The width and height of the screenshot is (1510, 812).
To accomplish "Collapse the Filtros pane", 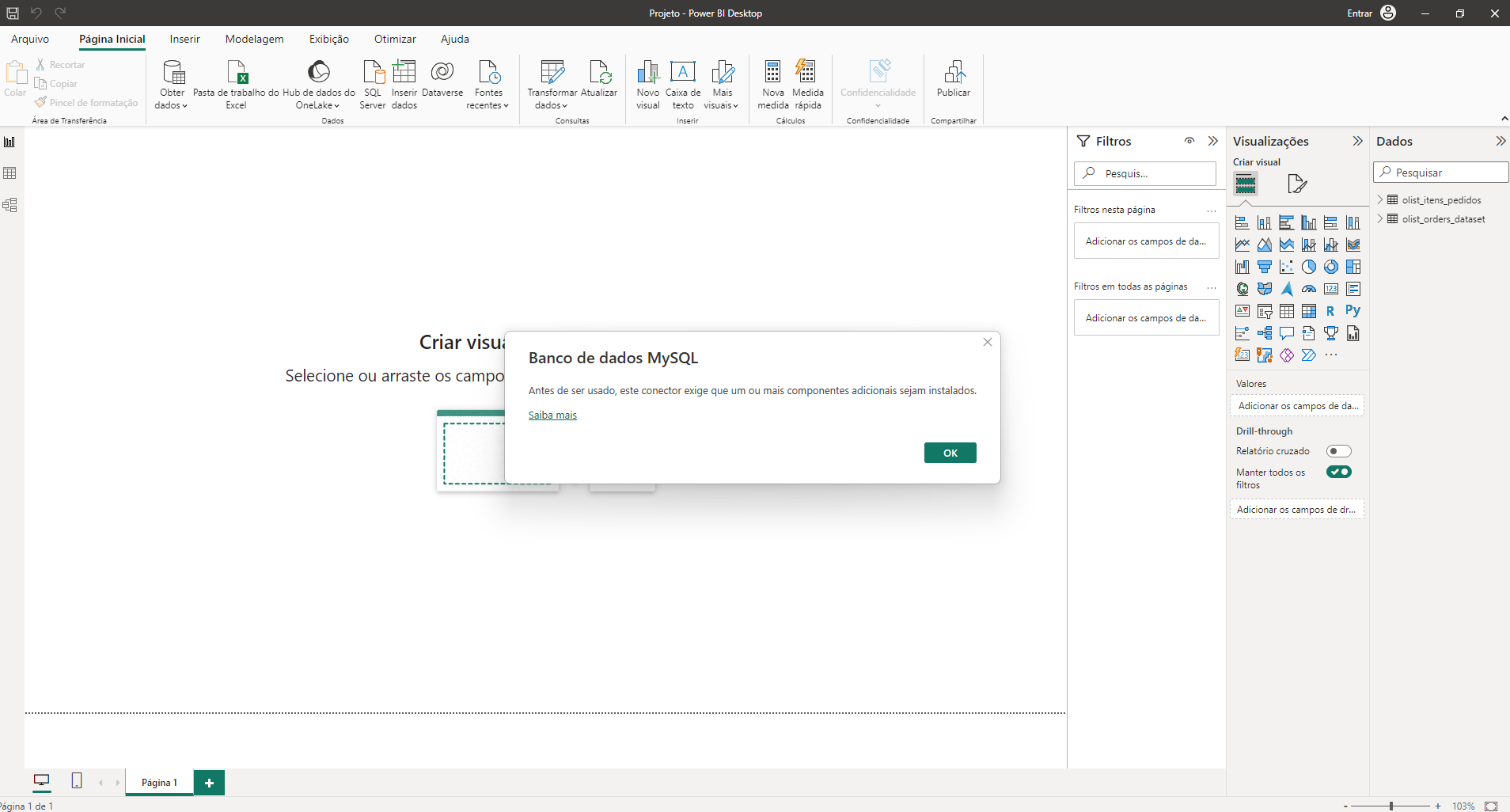I will [1213, 141].
